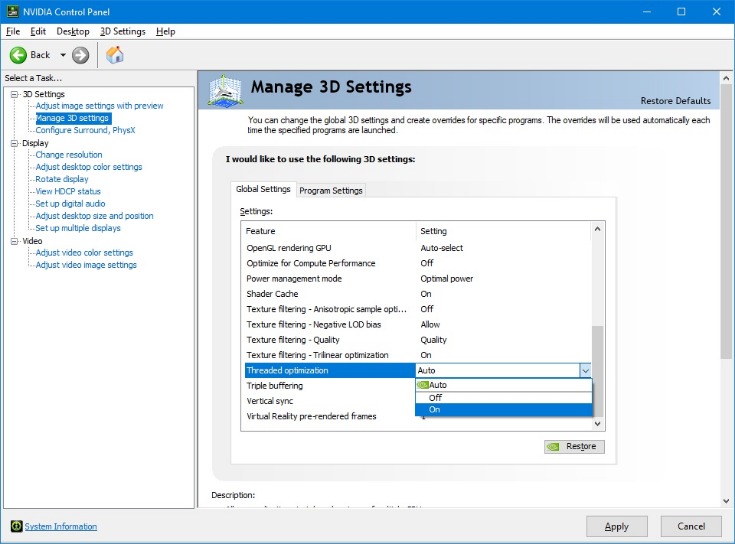The width and height of the screenshot is (735, 544).
Task: Click the System Information icon at bottom left
Action: (x=16, y=526)
